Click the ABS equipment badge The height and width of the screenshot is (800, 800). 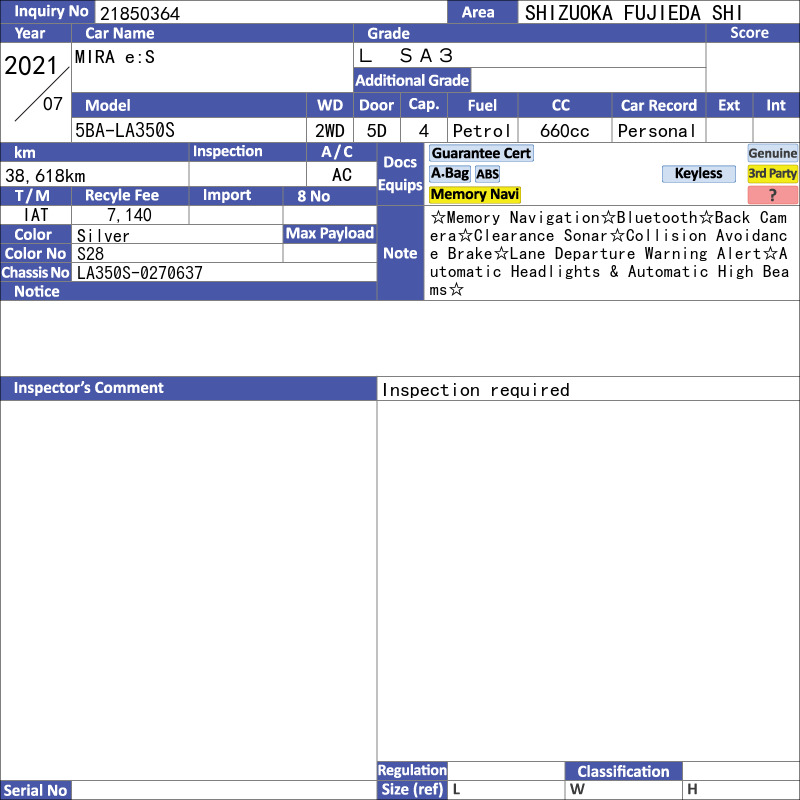pyautogui.click(x=487, y=174)
